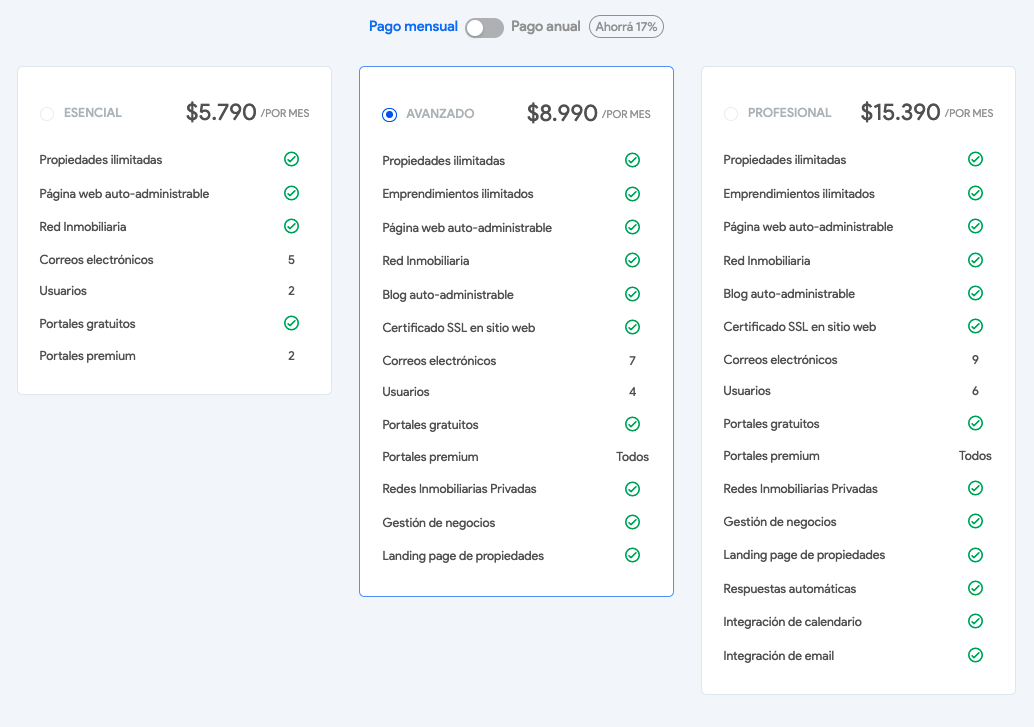This screenshot has width=1034, height=727.
Task: Click the Avanzado $8.990 price
Action: click(562, 114)
